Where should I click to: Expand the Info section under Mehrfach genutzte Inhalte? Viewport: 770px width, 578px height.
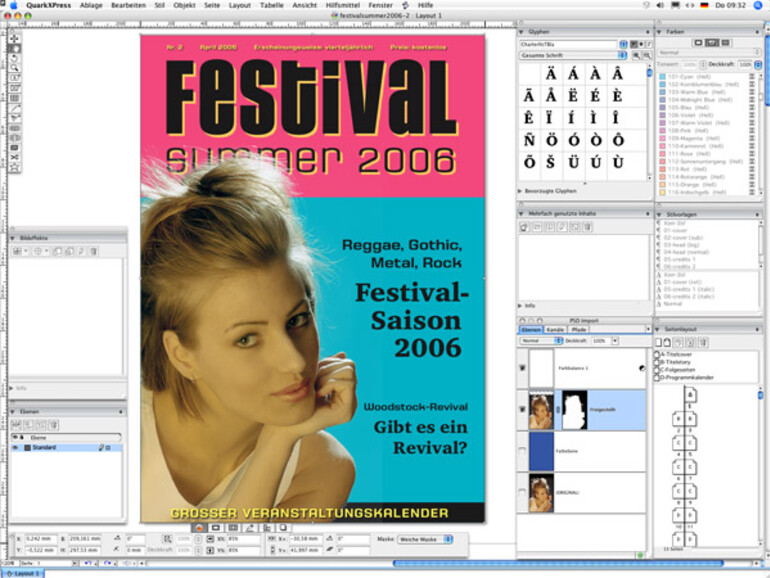pyautogui.click(x=521, y=305)
